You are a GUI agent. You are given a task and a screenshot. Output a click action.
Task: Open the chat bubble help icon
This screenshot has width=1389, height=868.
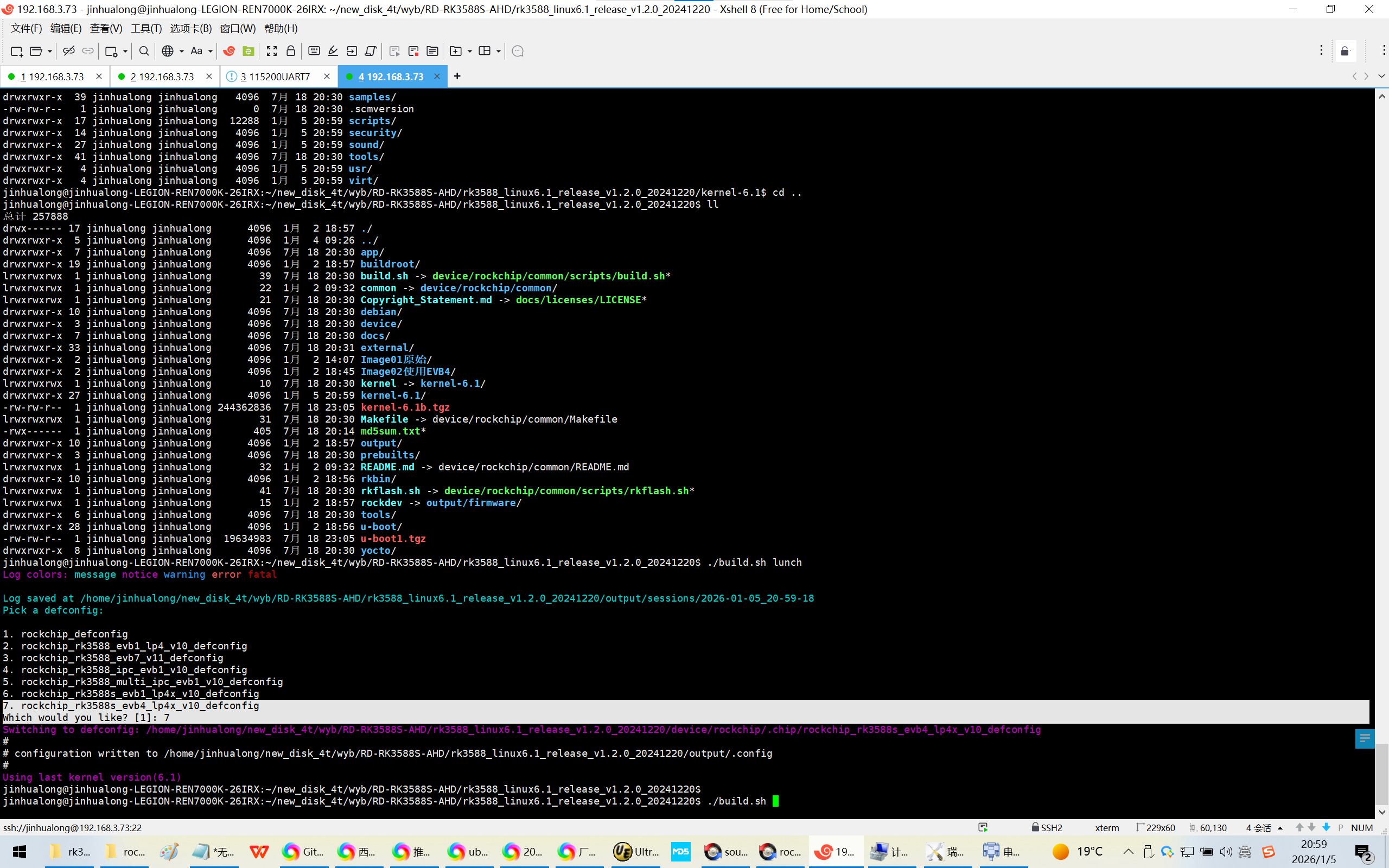tap(517, 51)
